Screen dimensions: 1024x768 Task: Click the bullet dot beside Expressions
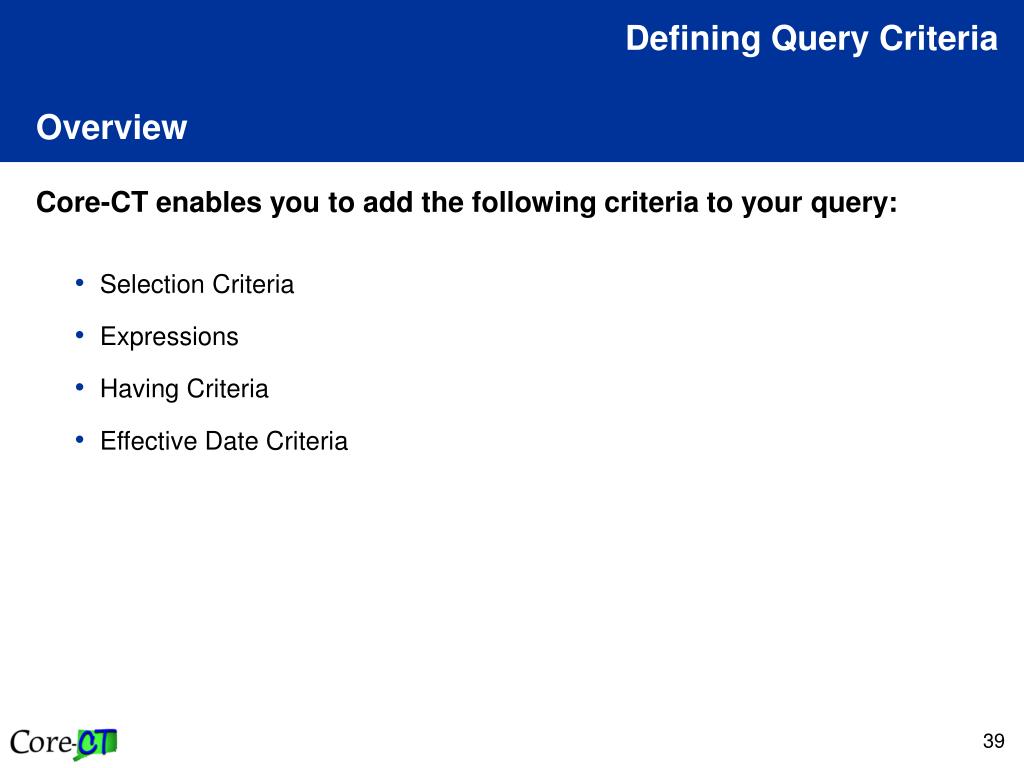(80, 335)
